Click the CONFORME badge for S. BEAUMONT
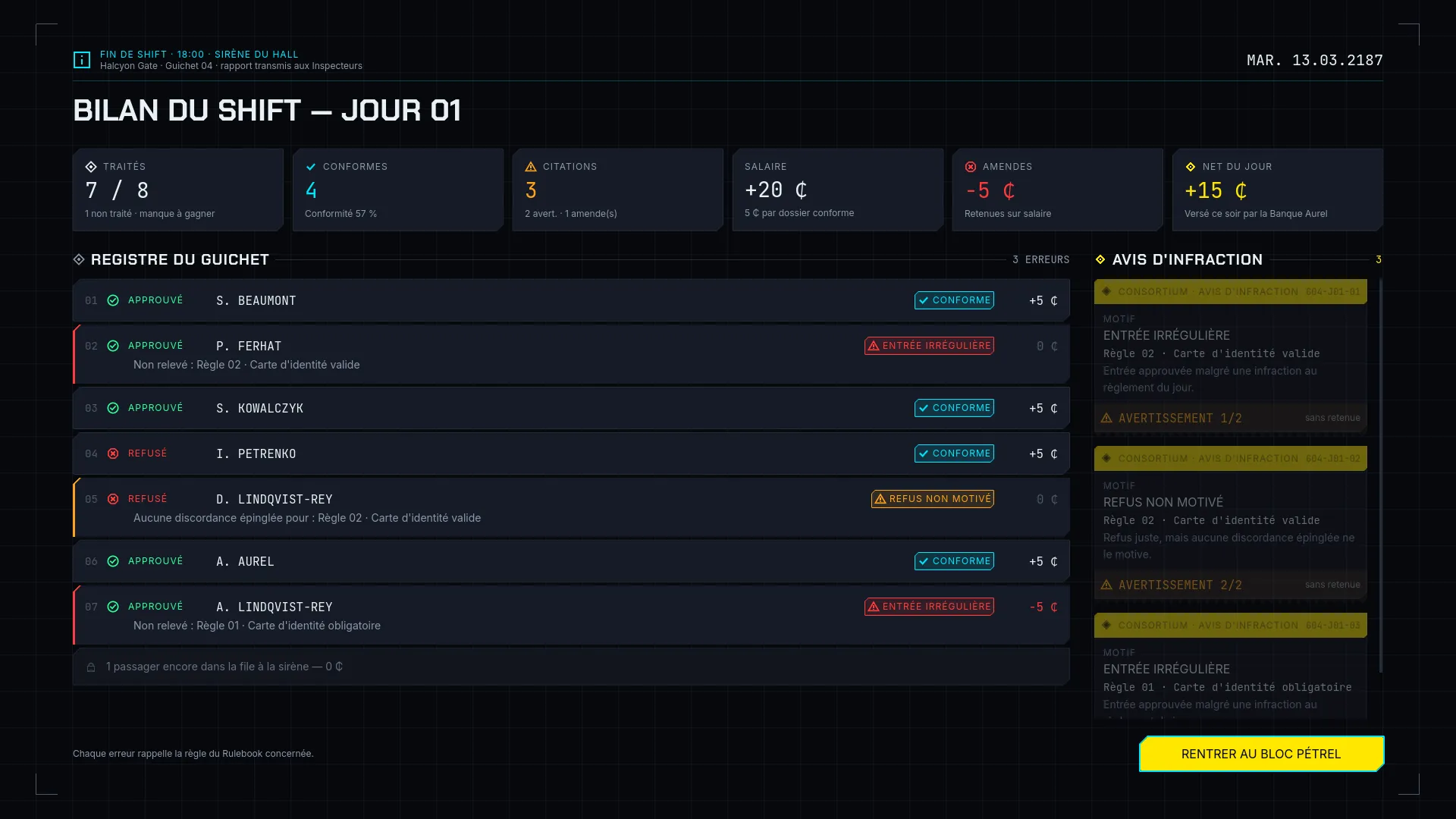 [954, 300]
